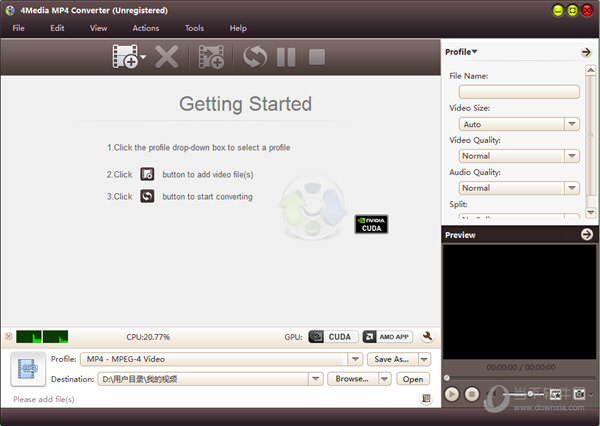Click the preview video display area
This screenshot has height=426, width=600.
point(519,302)
